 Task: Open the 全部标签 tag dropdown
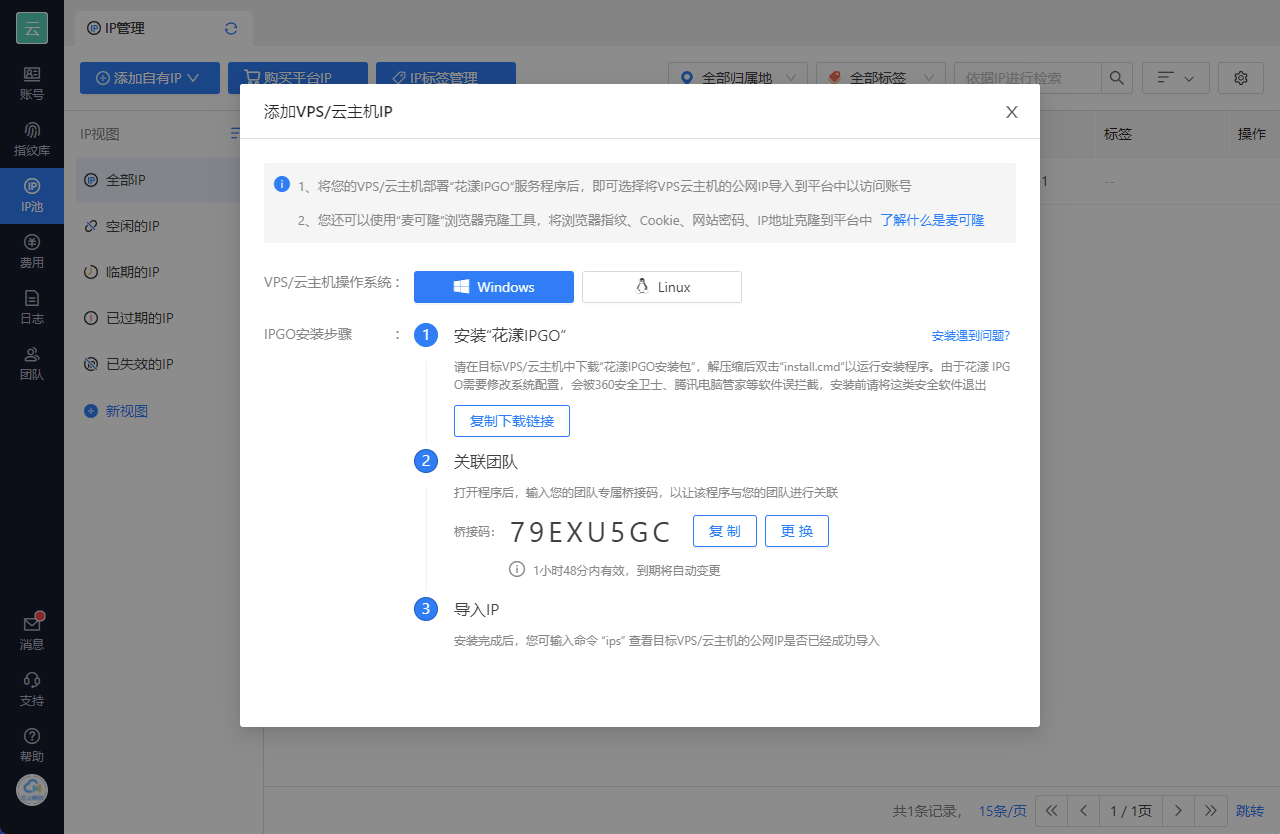[881, 78]
